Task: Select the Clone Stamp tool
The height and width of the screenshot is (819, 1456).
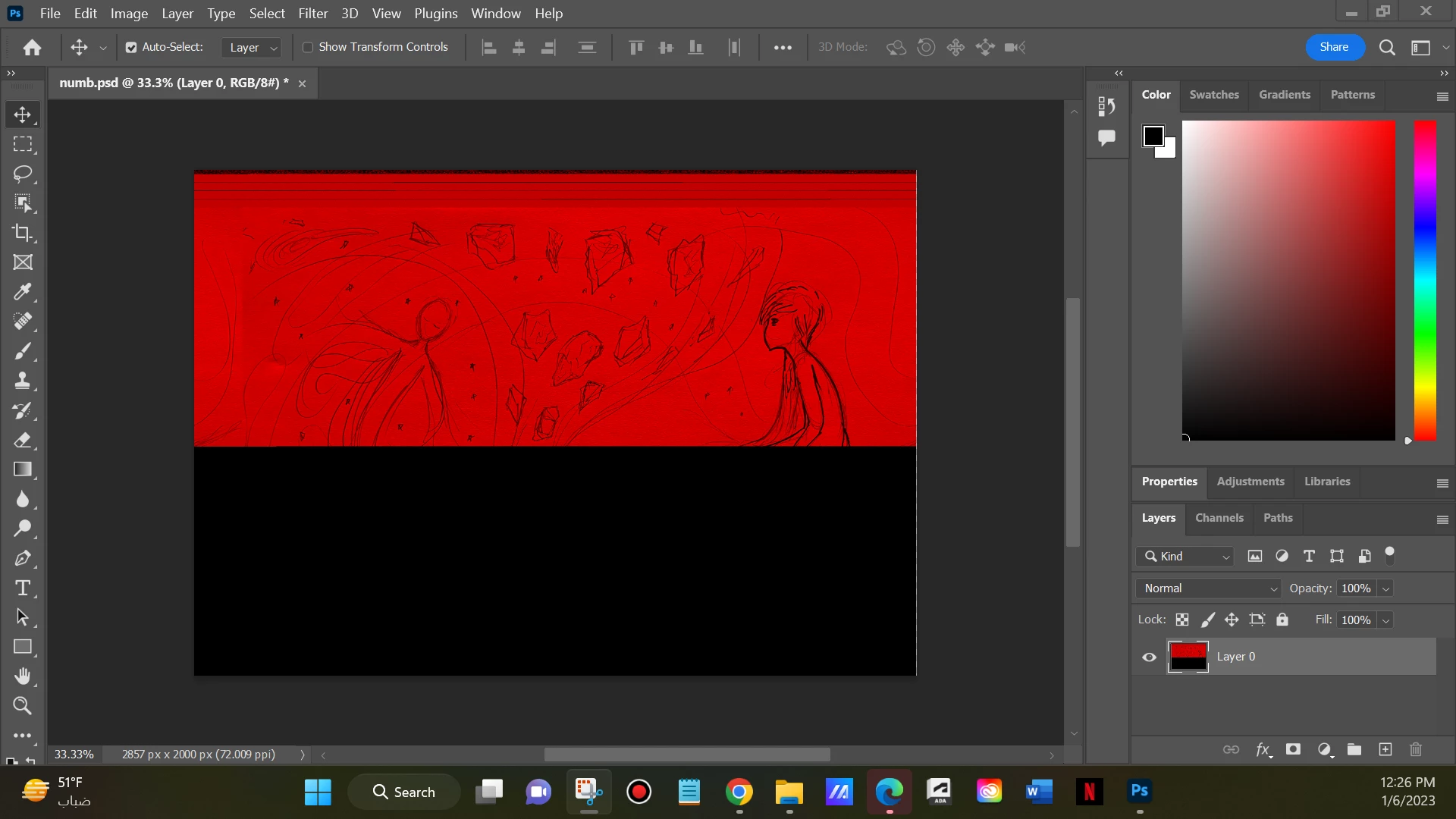Action: 23,381
